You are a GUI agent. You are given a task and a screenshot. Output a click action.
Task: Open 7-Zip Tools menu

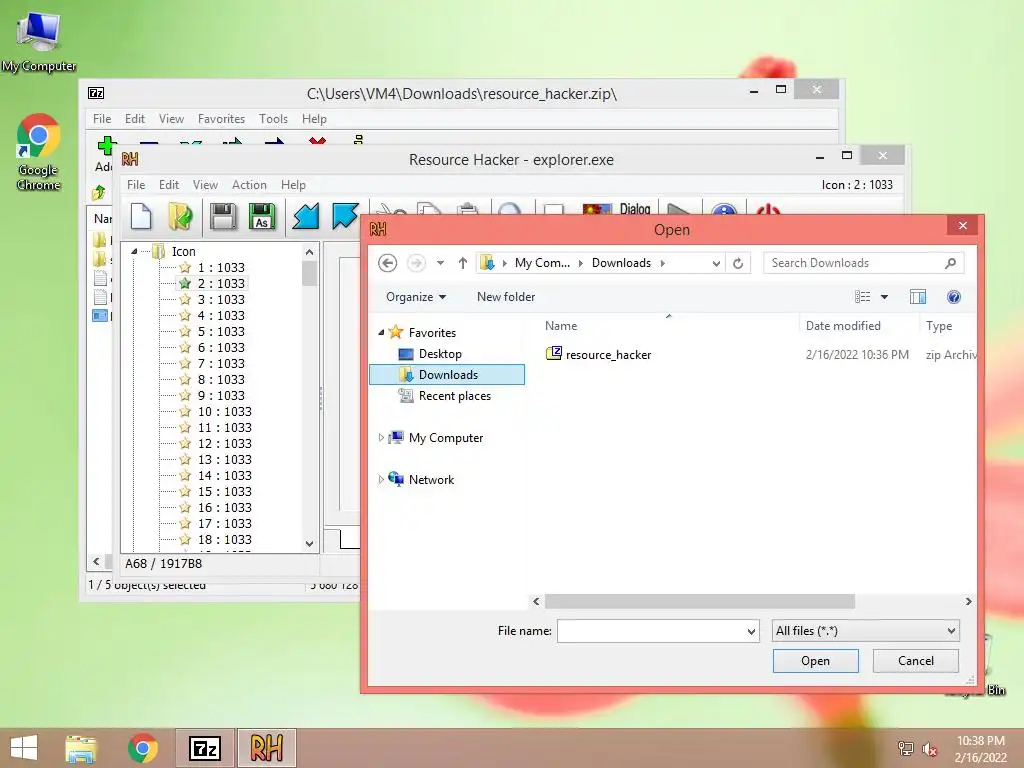click(x=273, y=119)
